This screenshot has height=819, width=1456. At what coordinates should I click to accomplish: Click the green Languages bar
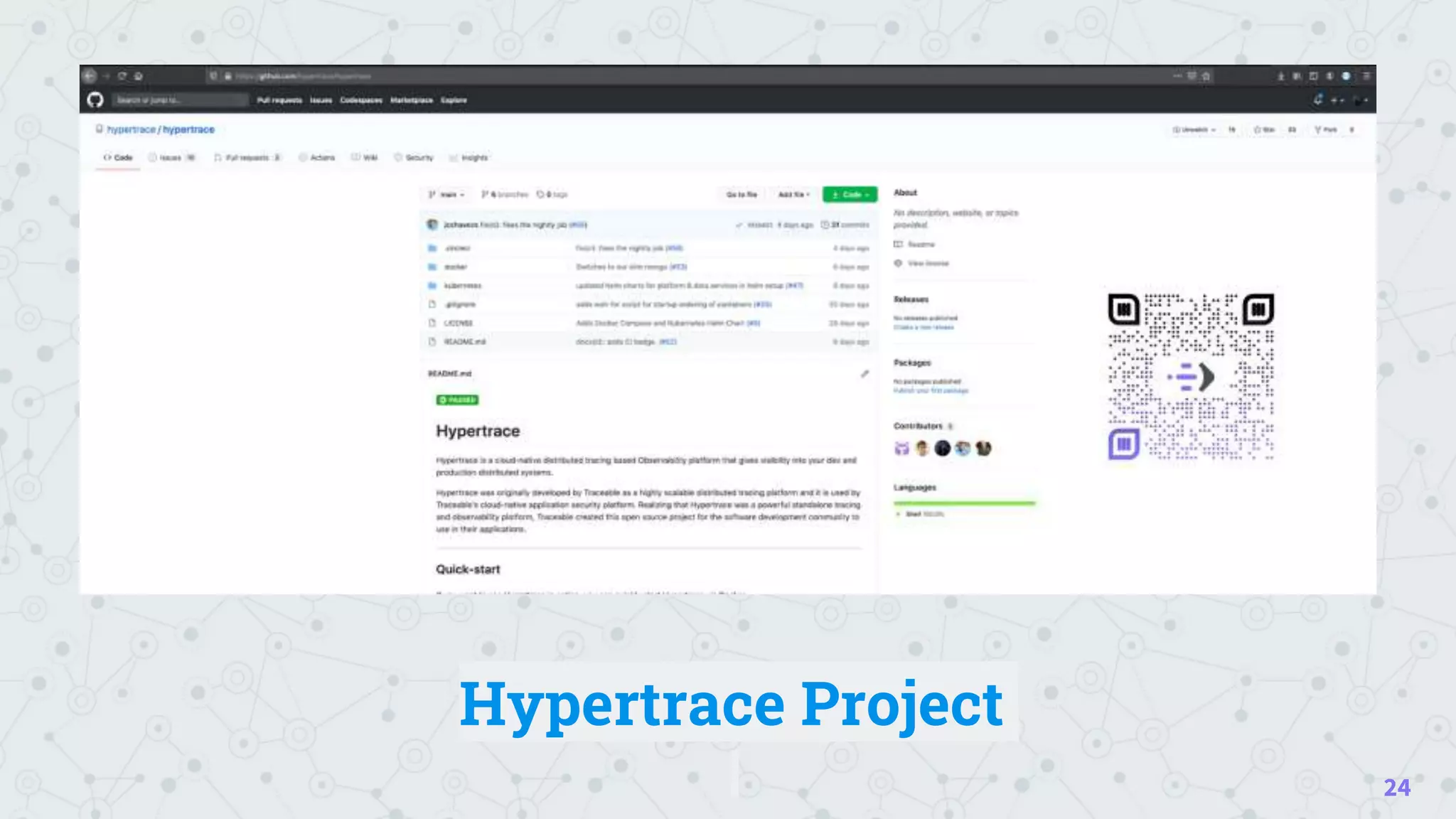pyautogui.click(x=964, y=503)
